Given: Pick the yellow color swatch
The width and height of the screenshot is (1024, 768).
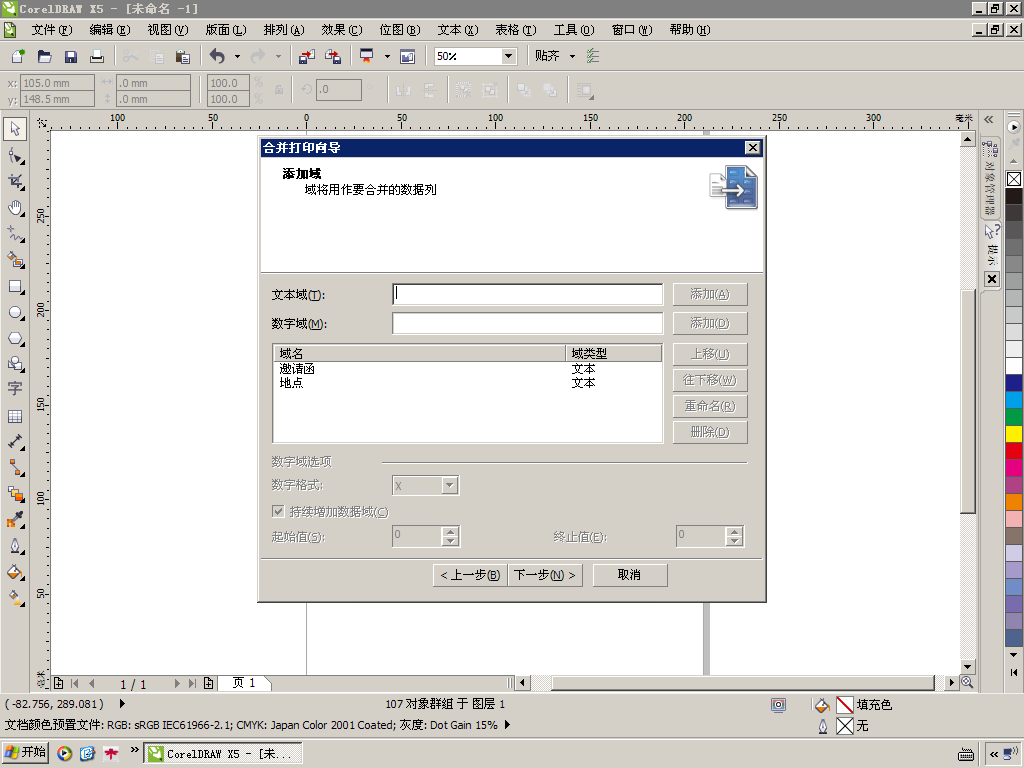Looking at the screenshot, I should [x=1014, y=434].
